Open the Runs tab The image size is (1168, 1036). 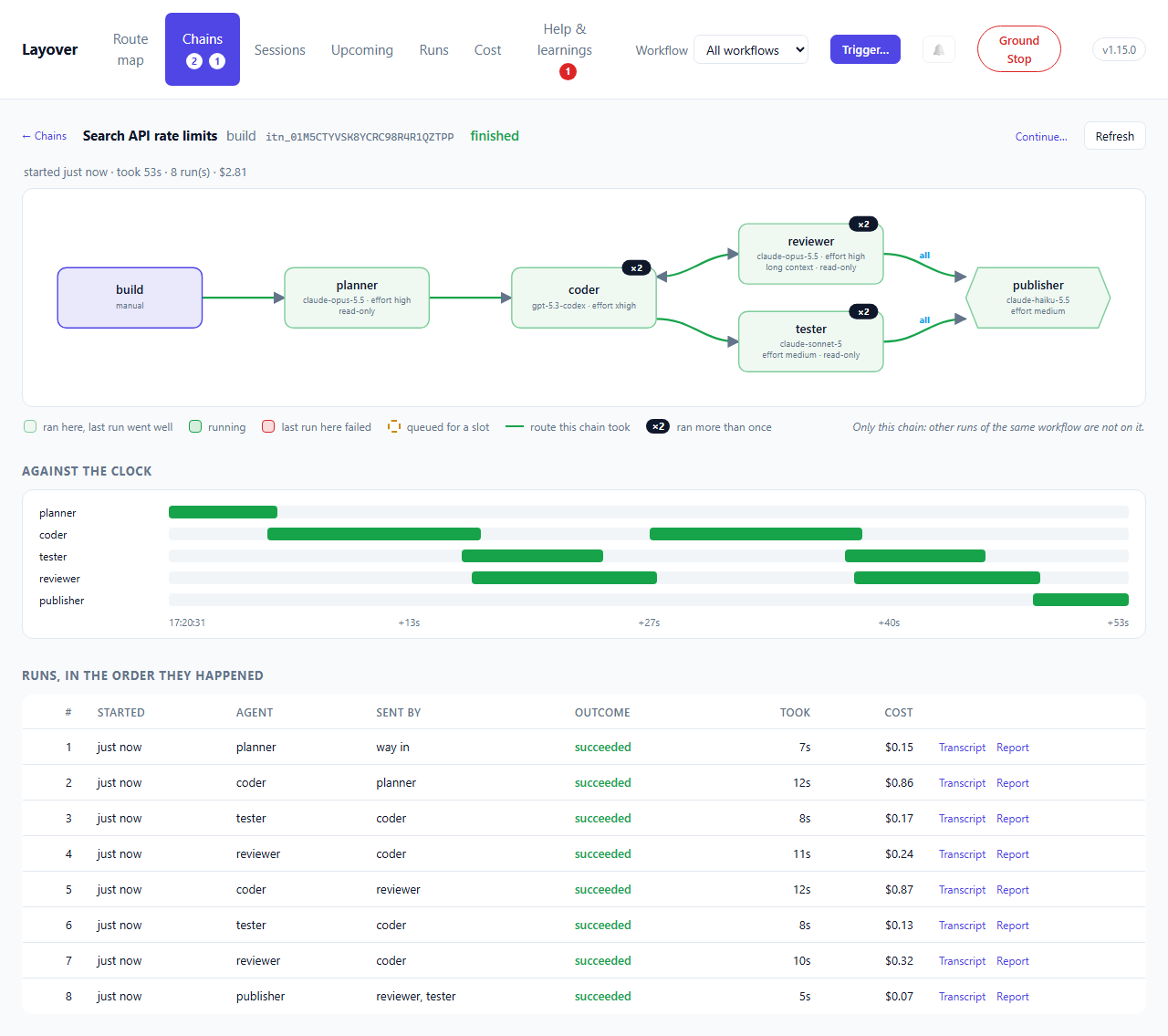pos(434,49)
